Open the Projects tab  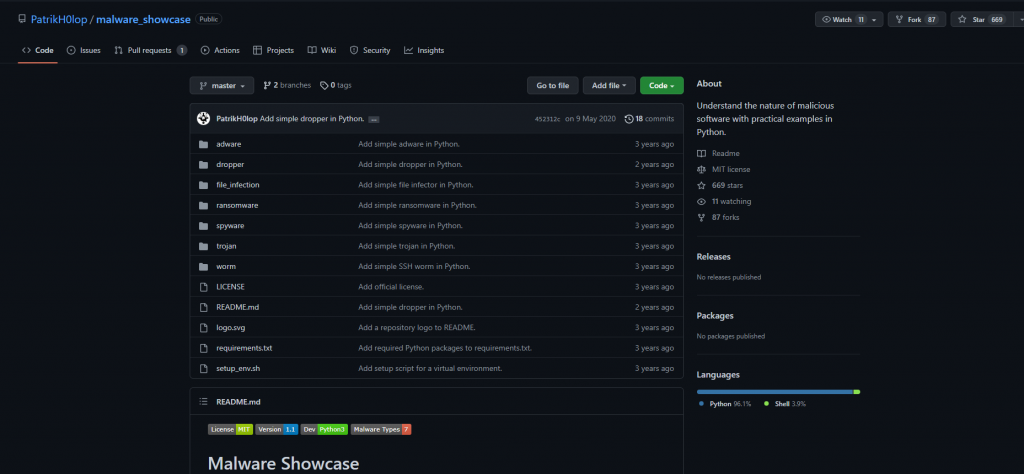(273, 50)
